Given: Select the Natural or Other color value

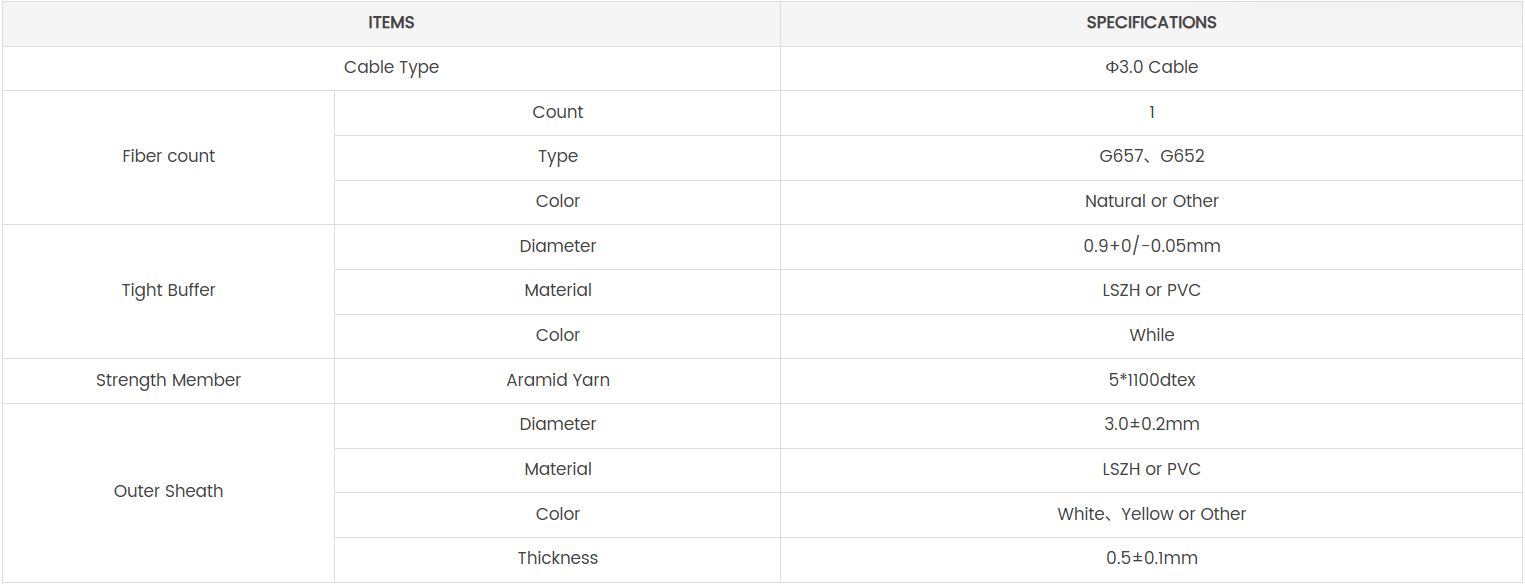Looking at the screenshot, I should click(x=1151, y=202).
